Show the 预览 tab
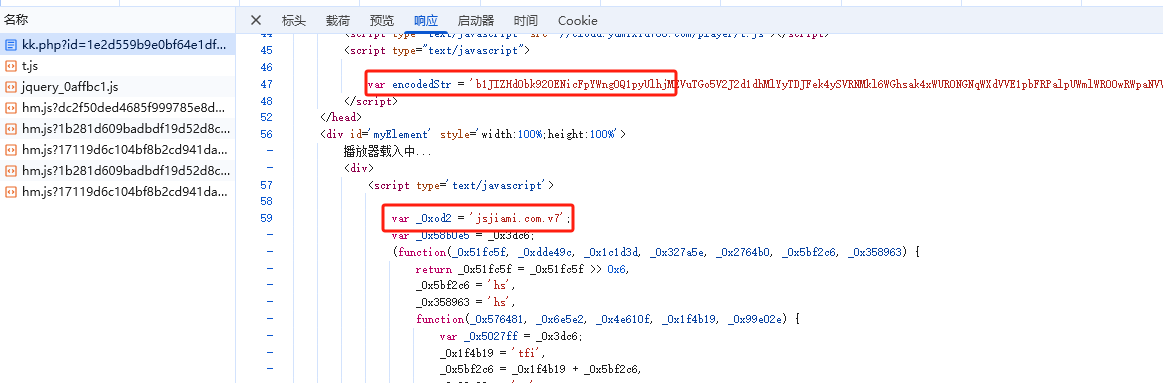 382,20
